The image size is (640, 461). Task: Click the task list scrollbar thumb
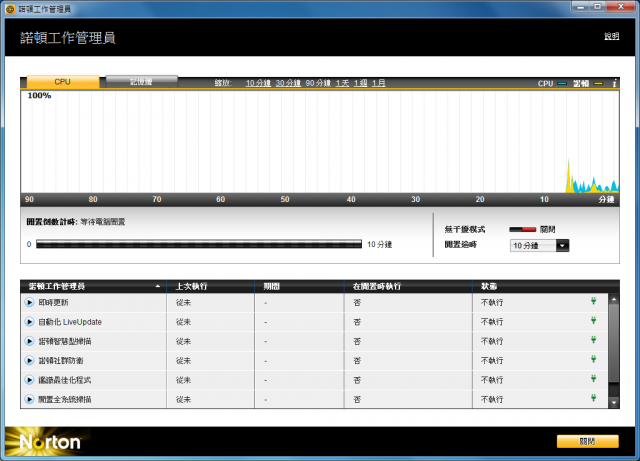[x=614, y=343]
